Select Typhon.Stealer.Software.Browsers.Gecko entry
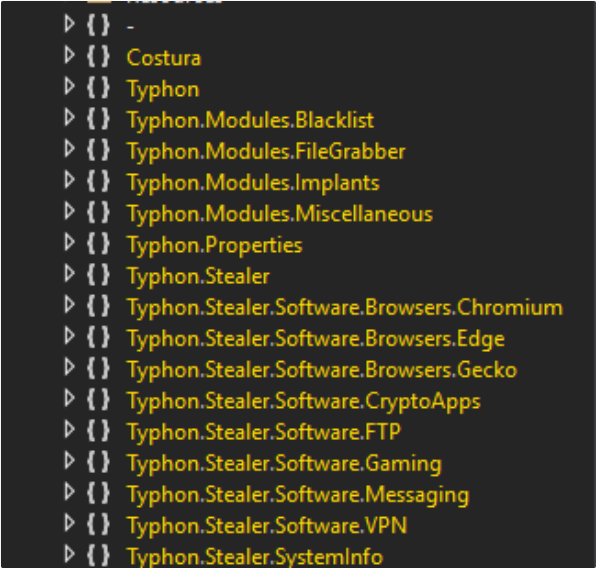 pos(322,370)
